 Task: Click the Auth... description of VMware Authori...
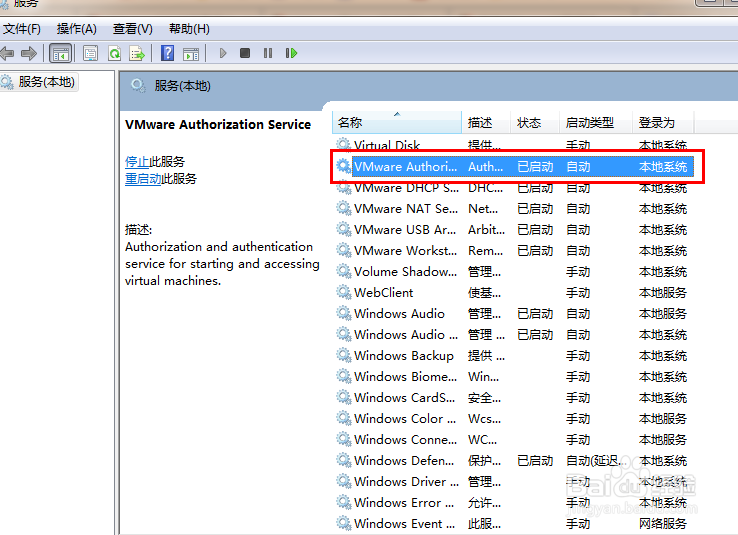485,167
